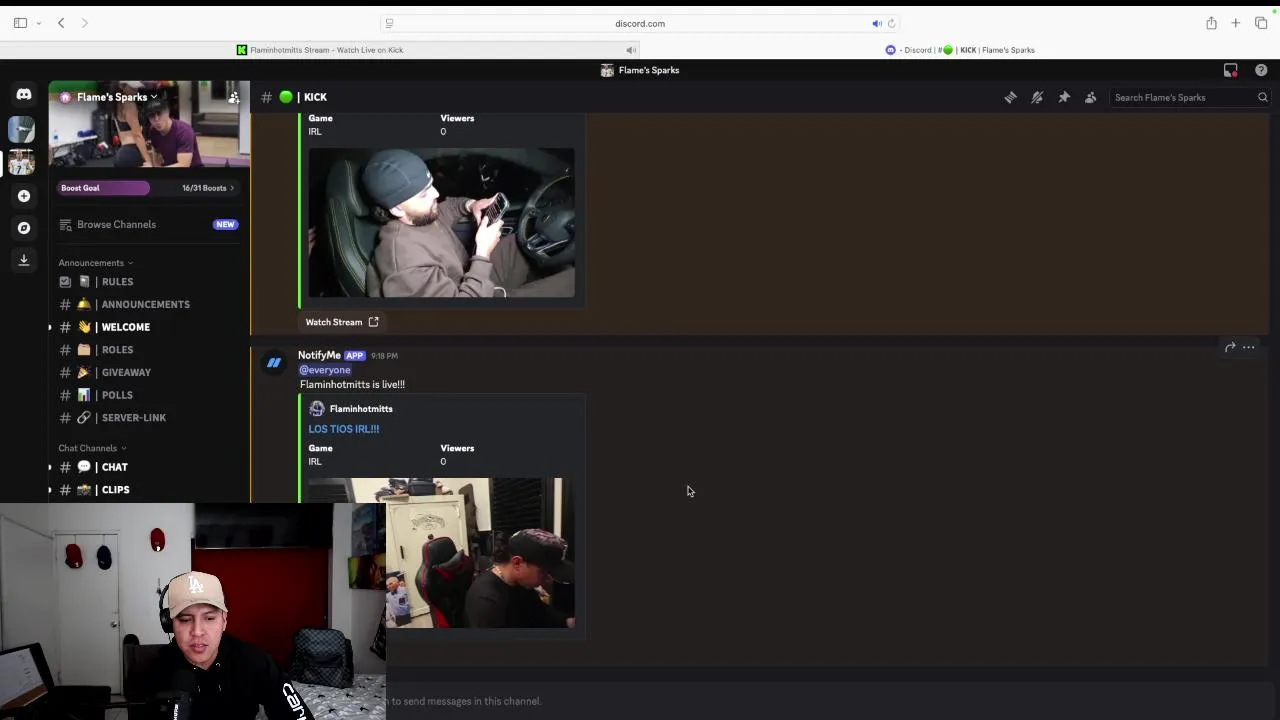
Task: Click Watch Stream link button
Action: (342, 322)
